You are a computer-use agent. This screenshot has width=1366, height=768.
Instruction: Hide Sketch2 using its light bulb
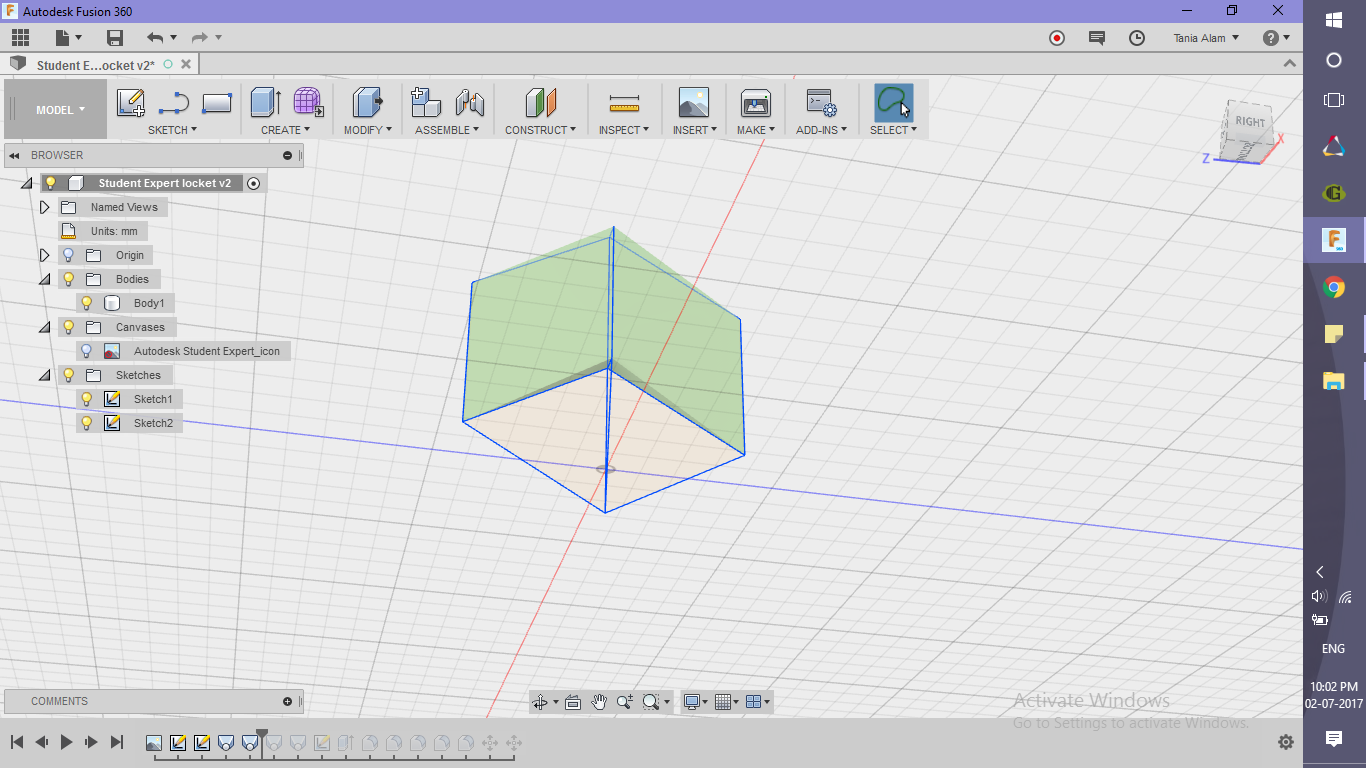[x=86, y=423]
